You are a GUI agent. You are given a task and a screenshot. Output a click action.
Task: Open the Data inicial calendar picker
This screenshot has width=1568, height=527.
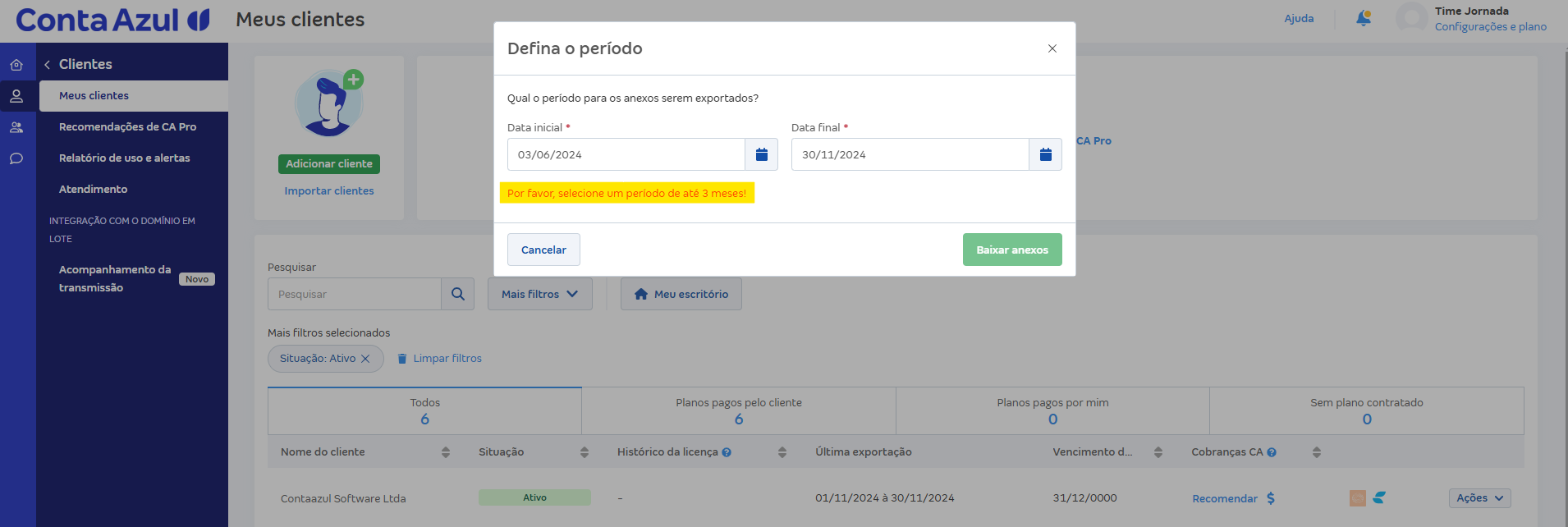(761, 154)
